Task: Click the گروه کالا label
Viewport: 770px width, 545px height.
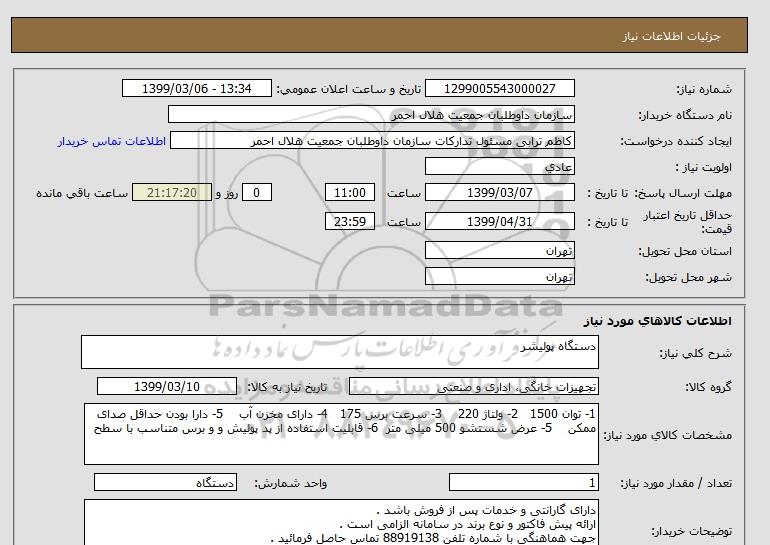Action: 708,387
